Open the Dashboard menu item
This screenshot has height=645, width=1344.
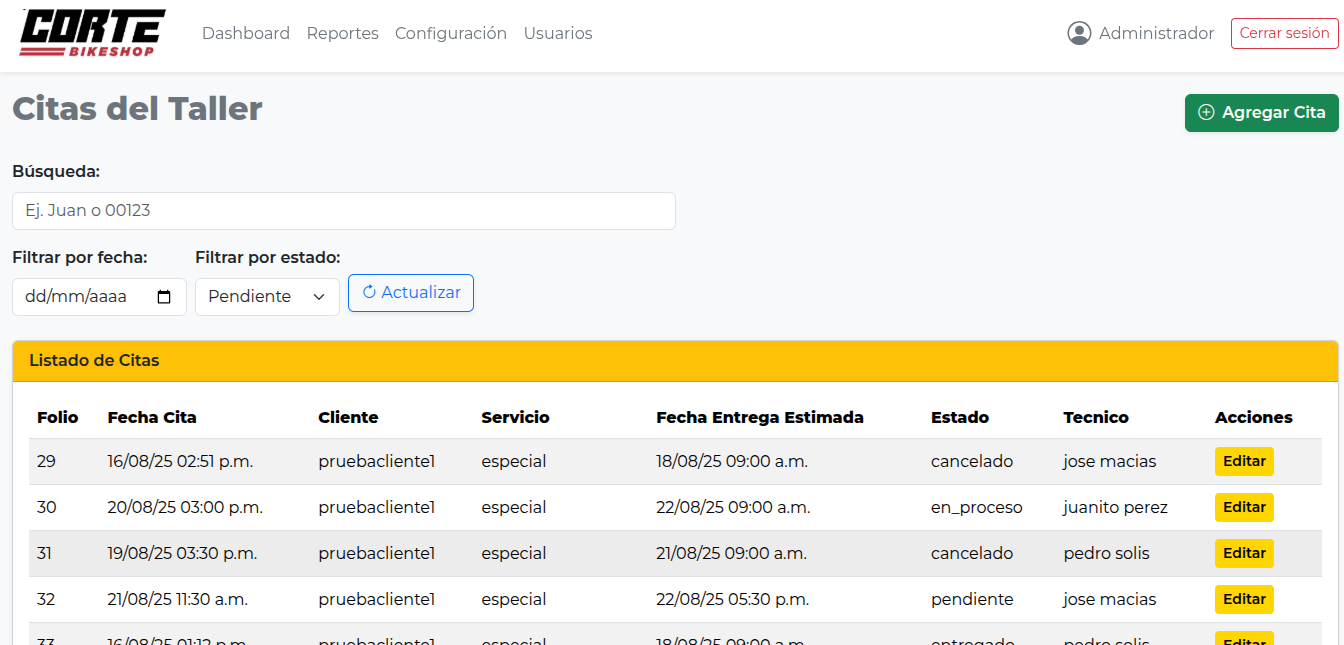(x=246, y=33)
